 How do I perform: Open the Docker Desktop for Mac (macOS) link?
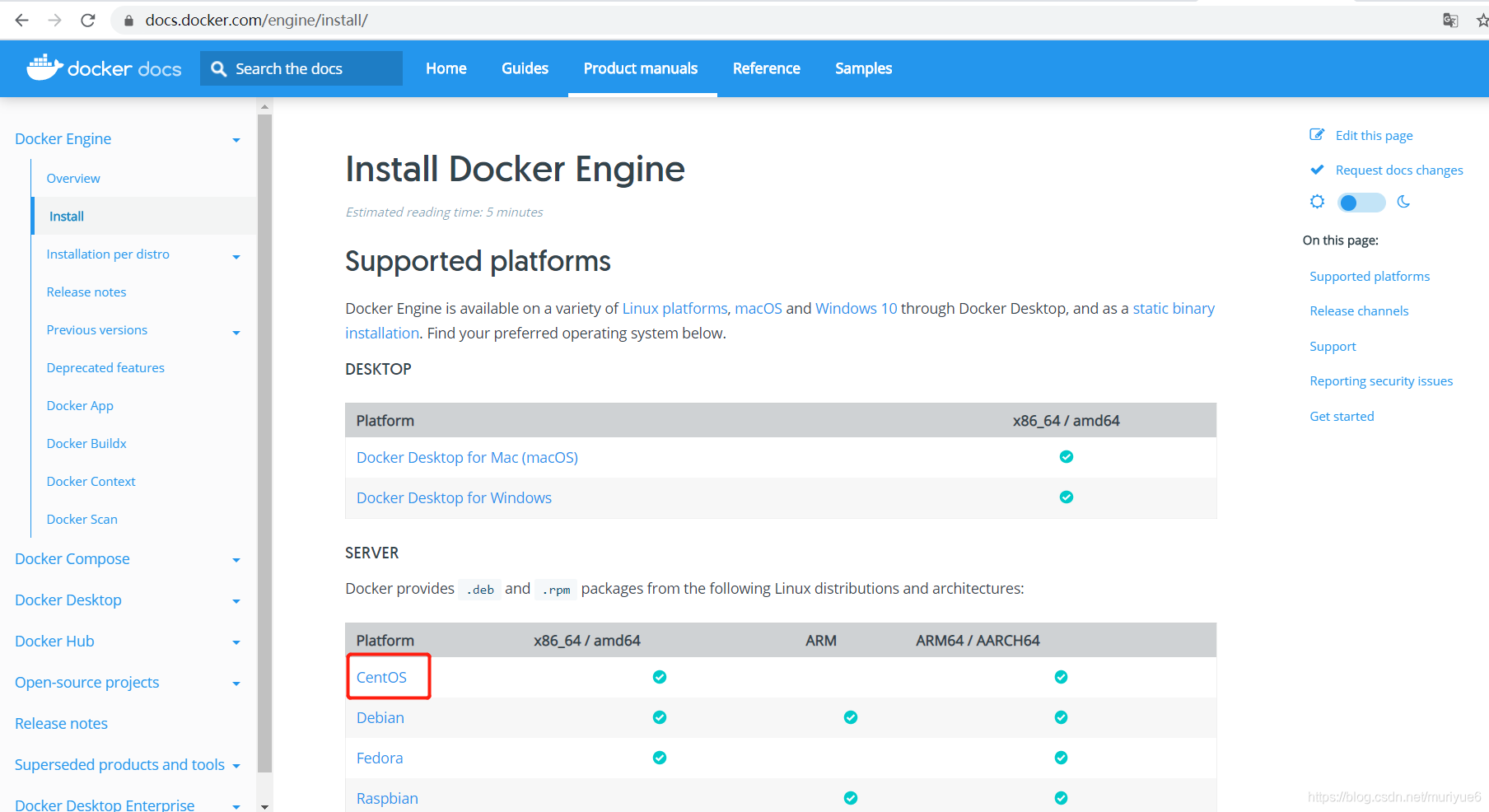tap(467, 457)
